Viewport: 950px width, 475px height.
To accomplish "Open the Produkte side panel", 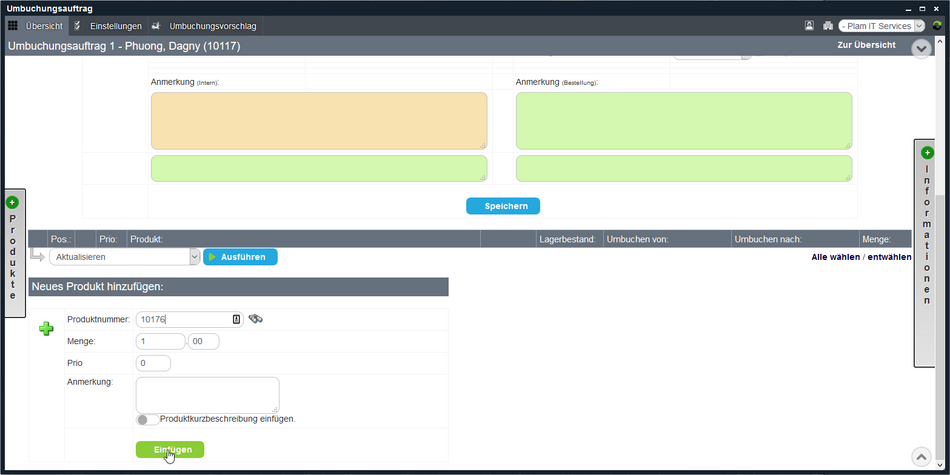I will click(13, 252).
